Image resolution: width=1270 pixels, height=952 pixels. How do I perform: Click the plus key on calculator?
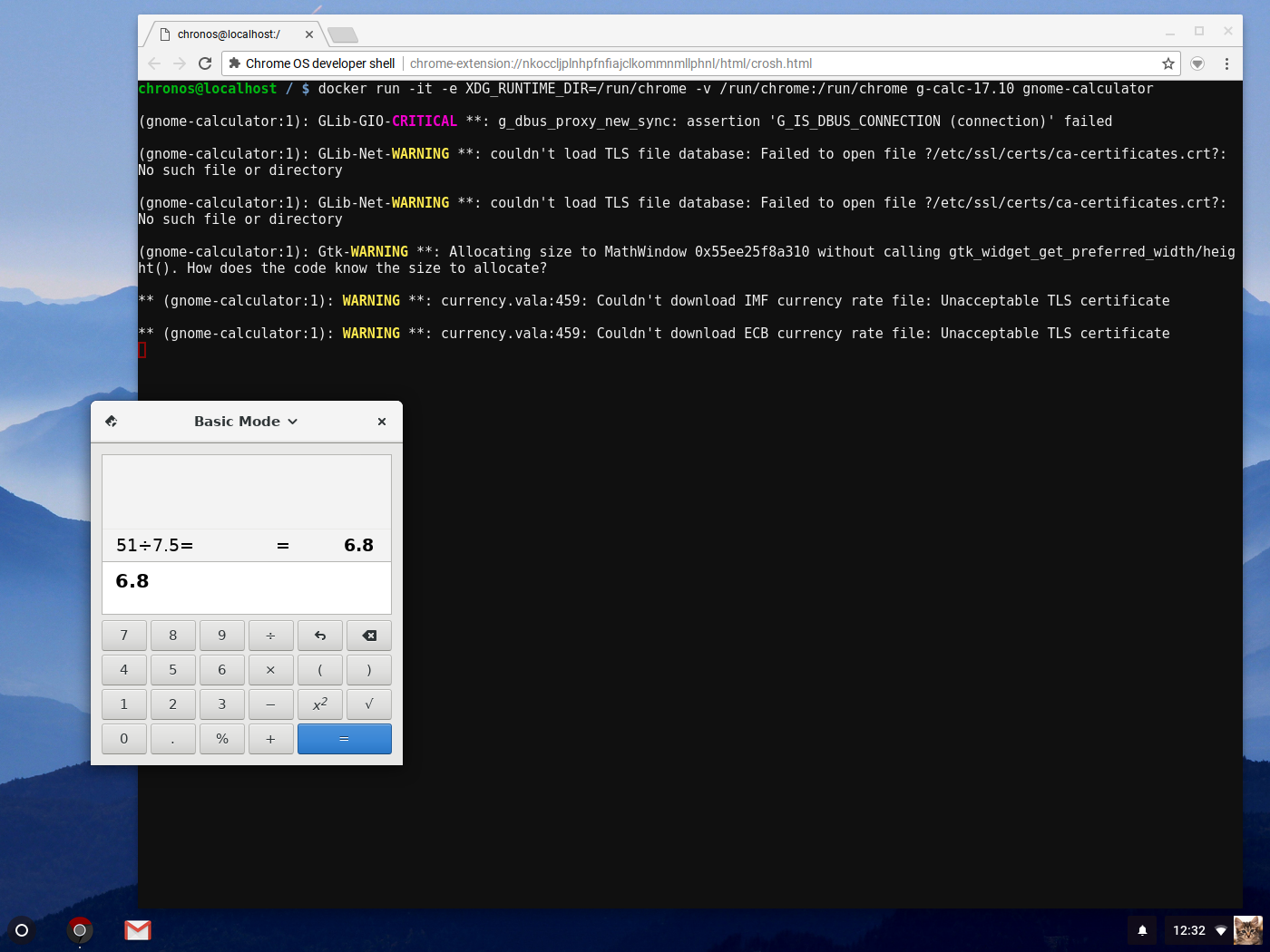coord(271,739)
